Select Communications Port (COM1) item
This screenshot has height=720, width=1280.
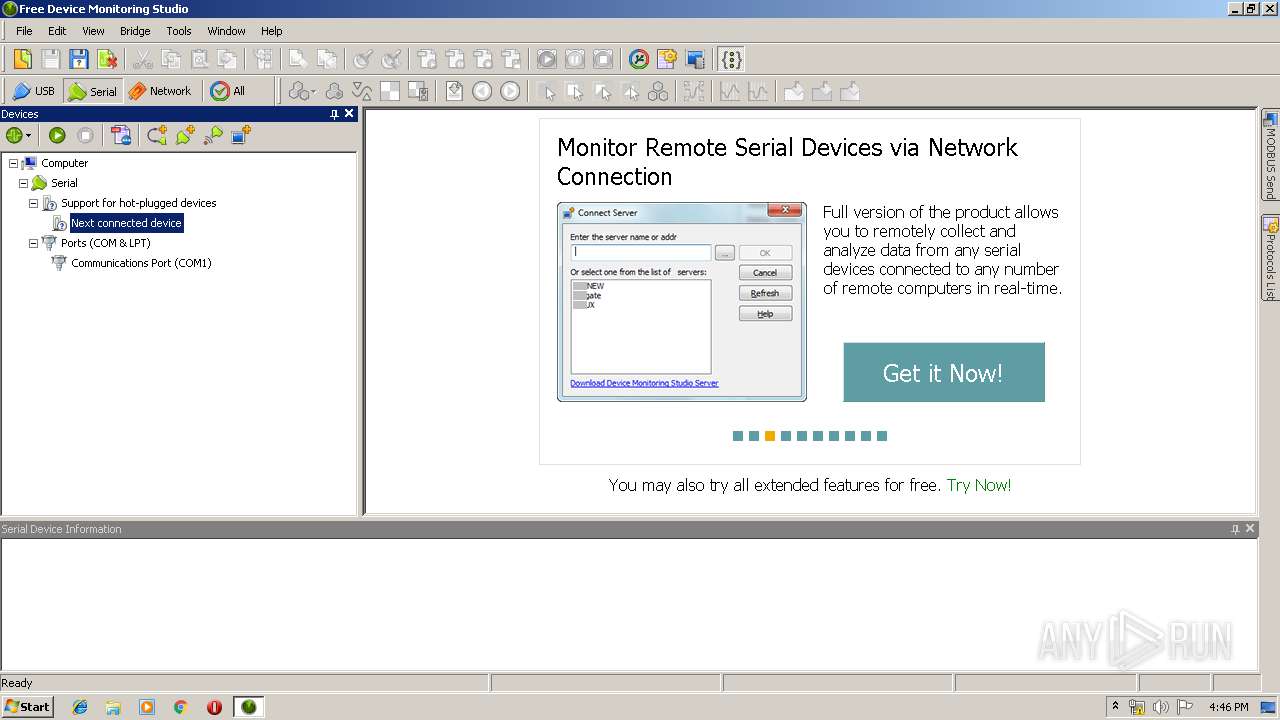pos(141,263)
